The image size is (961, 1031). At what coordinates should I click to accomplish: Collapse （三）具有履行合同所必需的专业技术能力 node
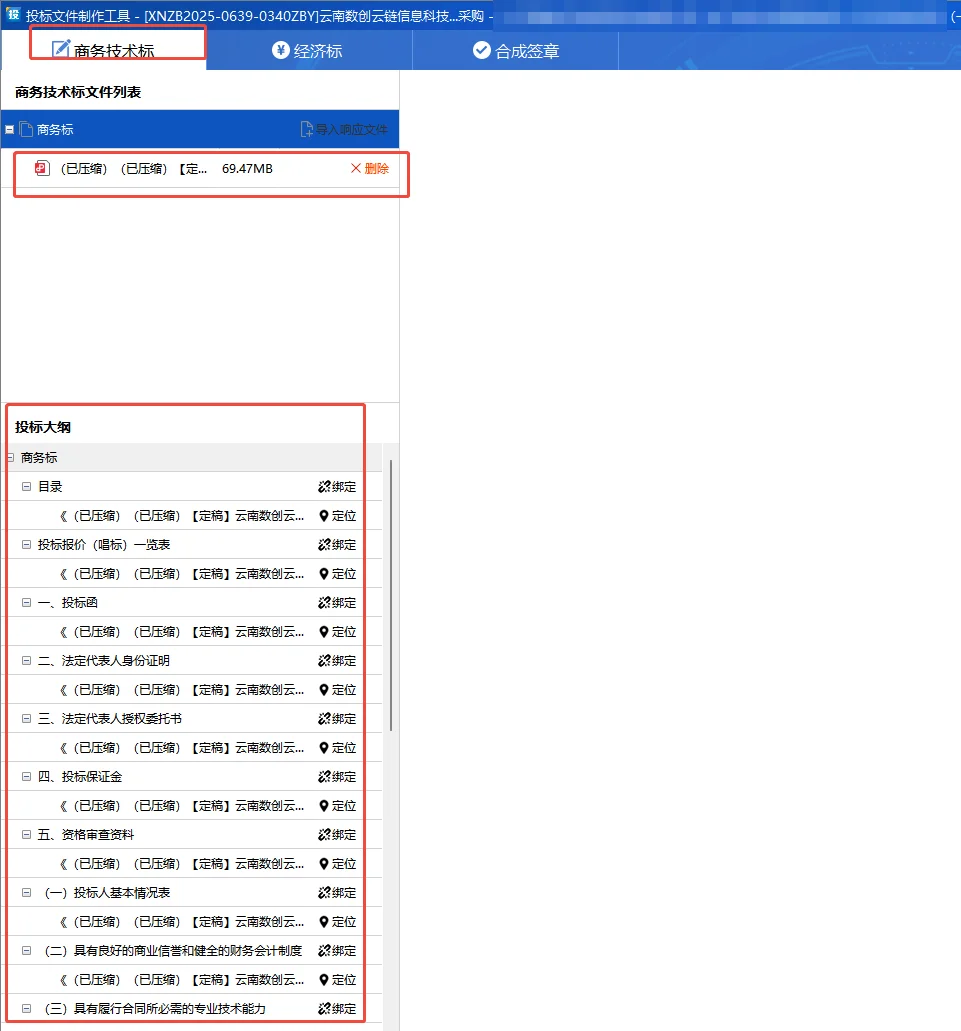(26, 1008)
